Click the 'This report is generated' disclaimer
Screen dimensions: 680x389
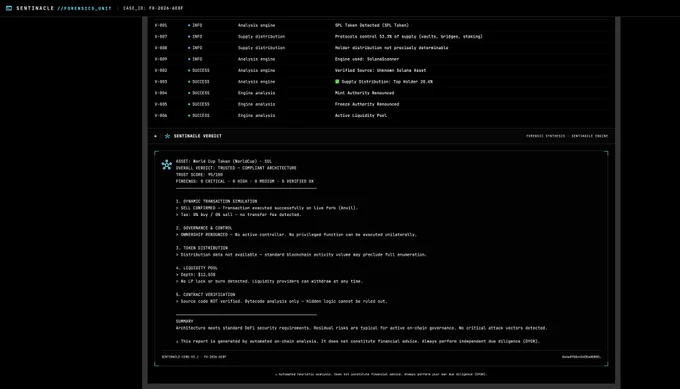click(x=358, y=342)
